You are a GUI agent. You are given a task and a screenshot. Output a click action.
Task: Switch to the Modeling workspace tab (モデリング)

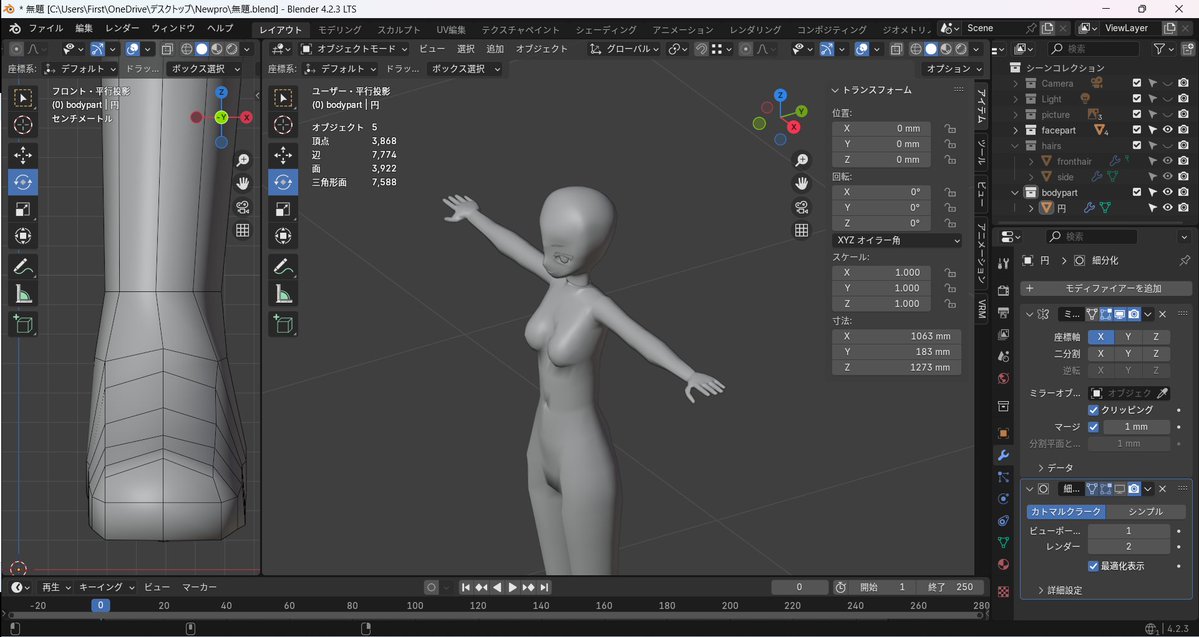pos(340,30)
